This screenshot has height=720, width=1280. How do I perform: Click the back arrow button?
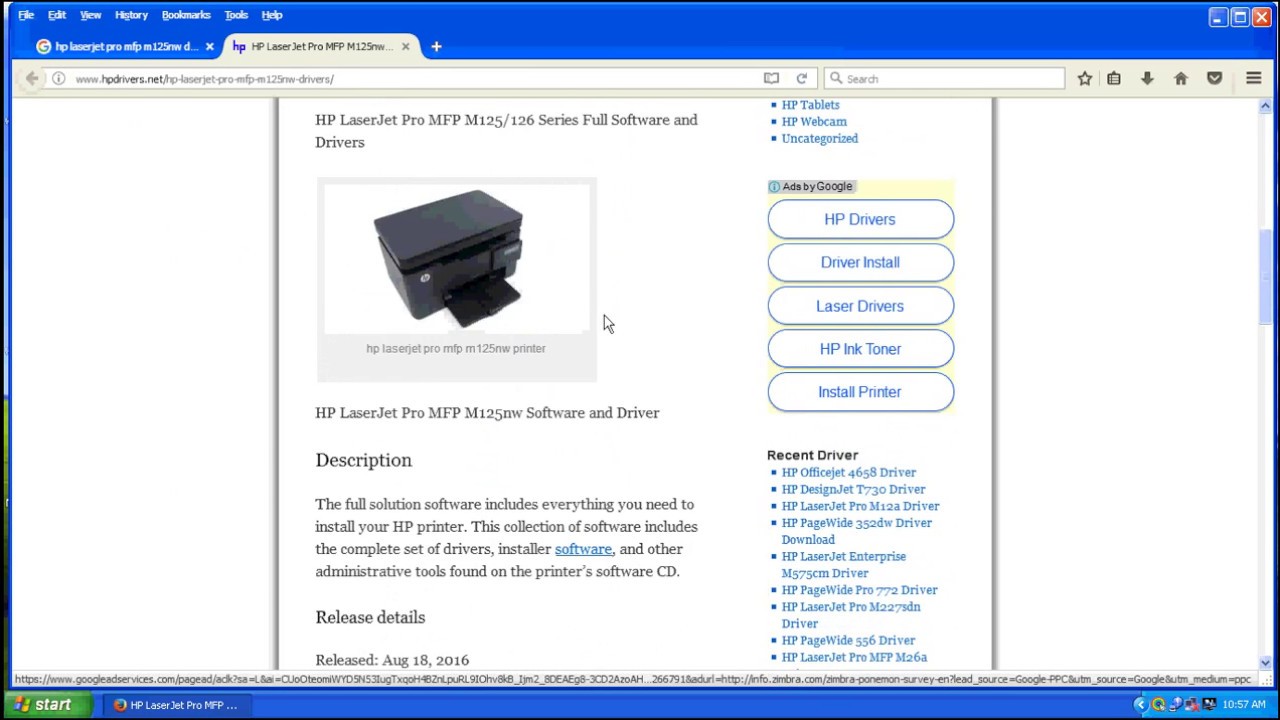[32, 78]
